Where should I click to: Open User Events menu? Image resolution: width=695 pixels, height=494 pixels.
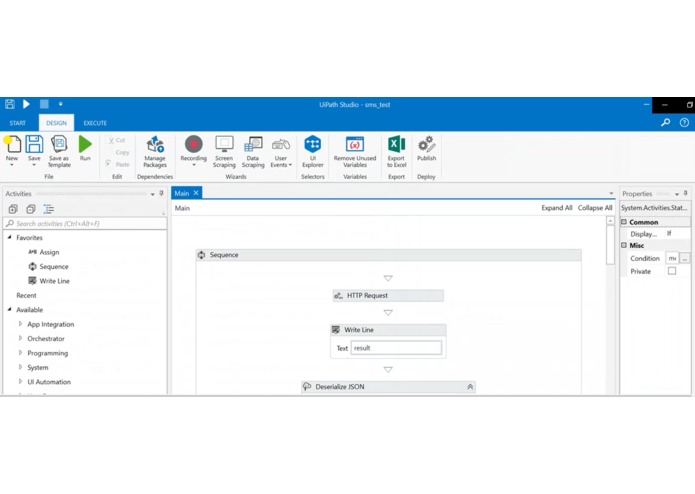click(x=281, y=152)
